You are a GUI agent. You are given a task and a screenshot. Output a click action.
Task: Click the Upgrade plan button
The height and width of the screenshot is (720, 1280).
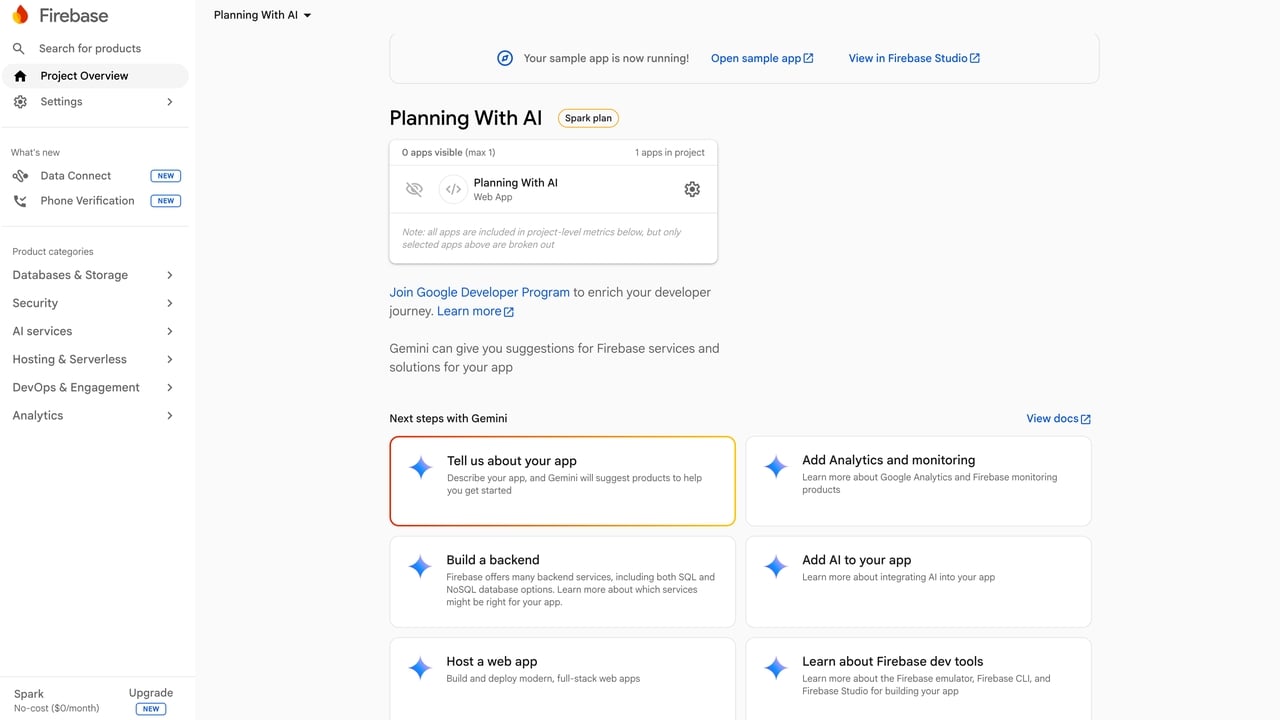tap(150, 700)
